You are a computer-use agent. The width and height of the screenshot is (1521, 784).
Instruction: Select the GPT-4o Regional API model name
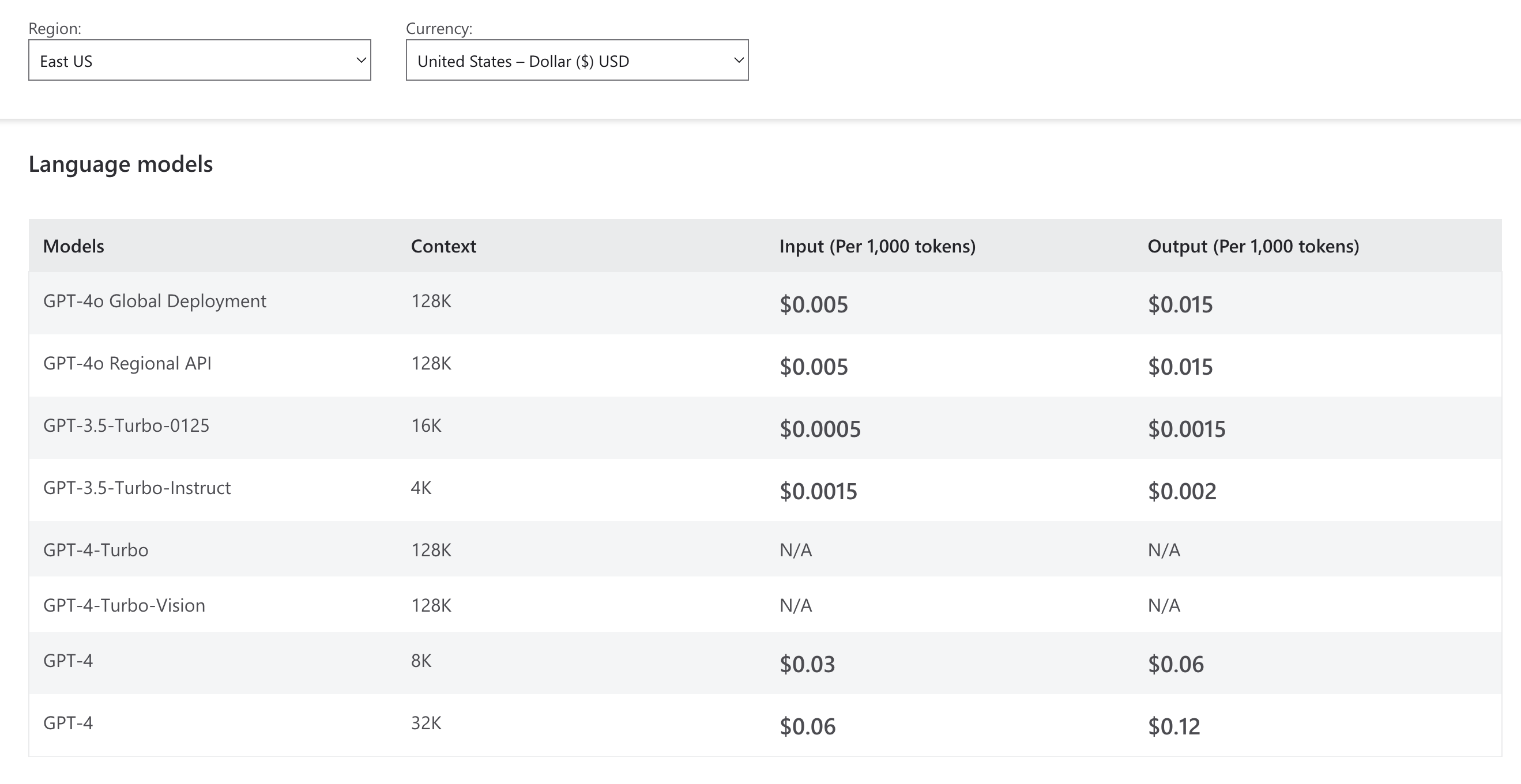coord(127,363)
